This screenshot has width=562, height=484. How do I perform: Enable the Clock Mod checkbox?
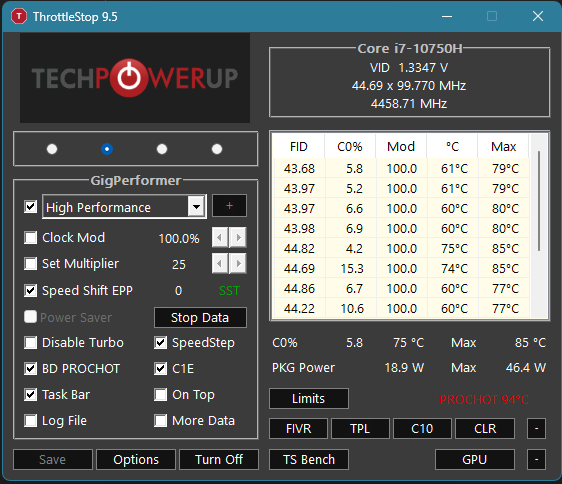pos(30,237)
